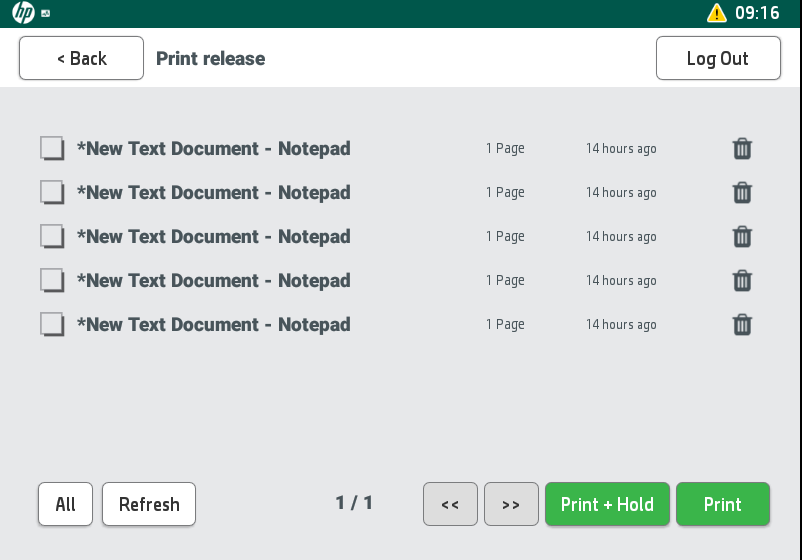Refresh the print job list
Screen dimensions: 802x560
click(x=149, y=504)
